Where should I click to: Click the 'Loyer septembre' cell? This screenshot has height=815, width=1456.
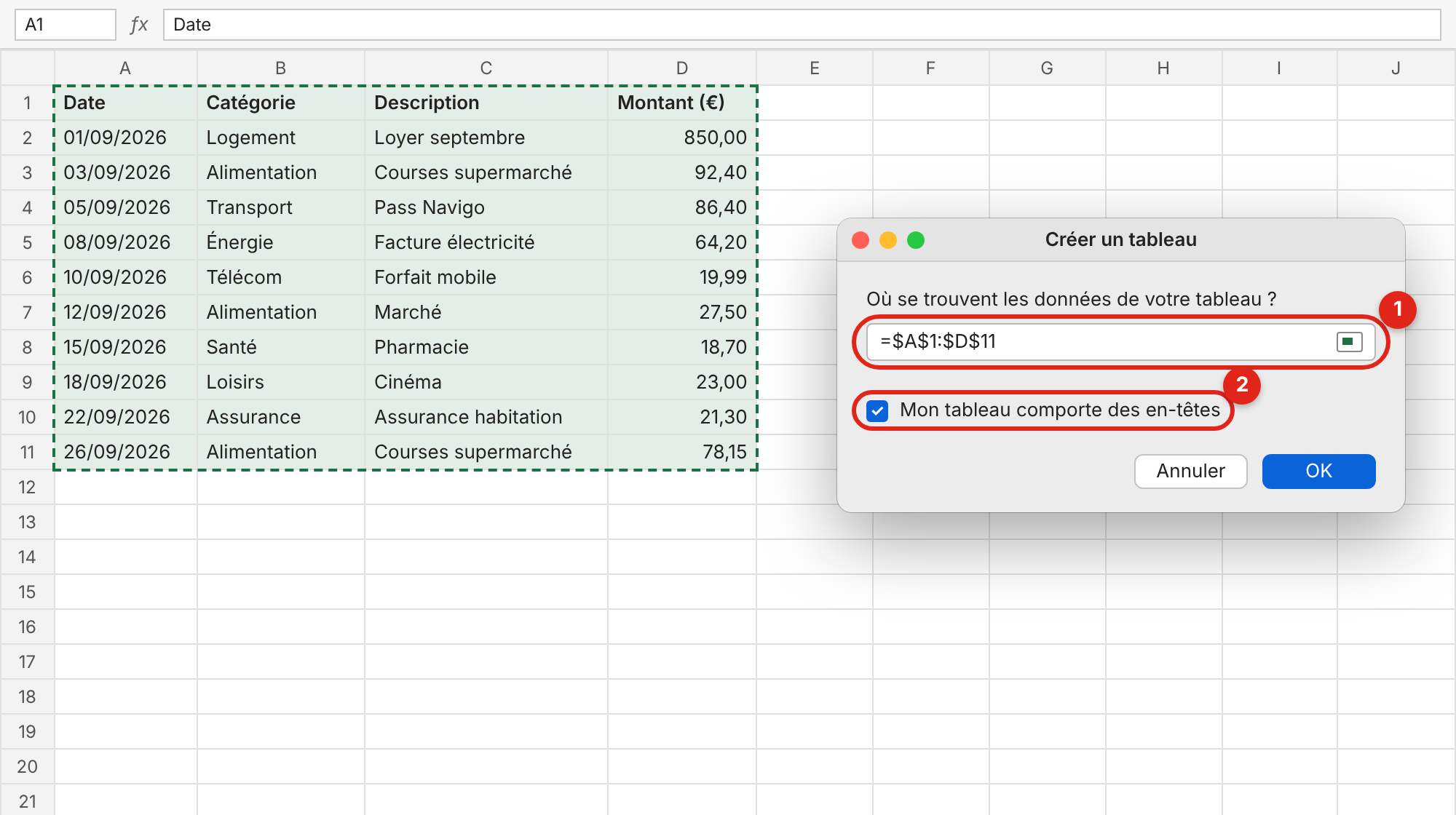[486, 138]
